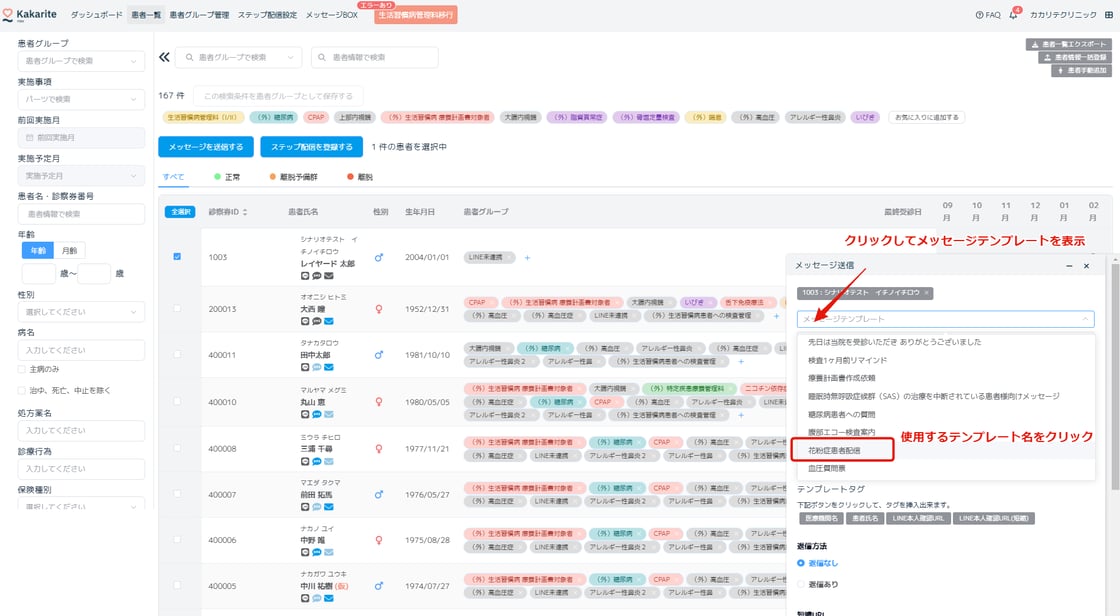1120x616 pixels.
Task: Click the notification bell icon
Action: (x=1013, y=15)
